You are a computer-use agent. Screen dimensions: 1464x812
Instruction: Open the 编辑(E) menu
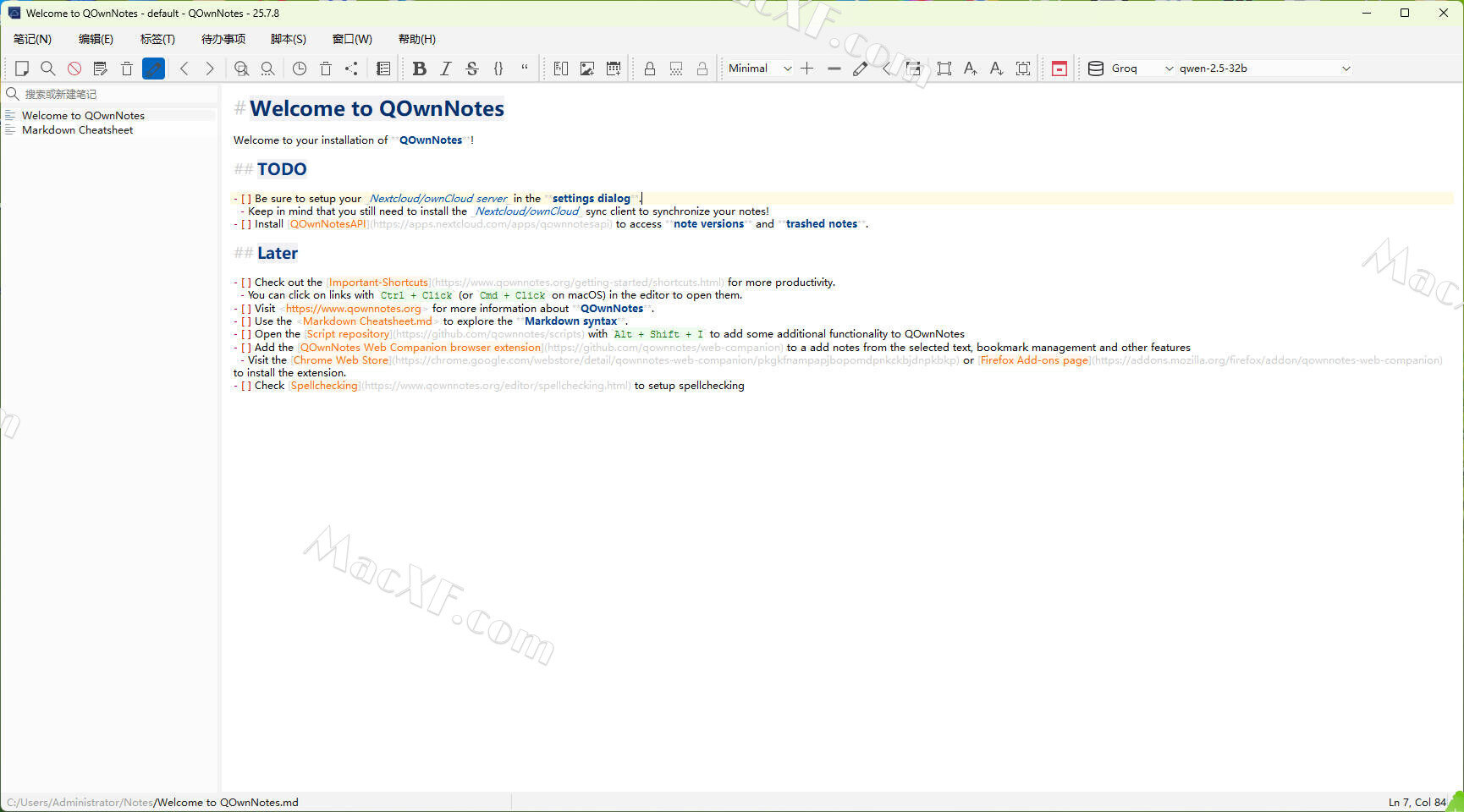coord(96,39)
